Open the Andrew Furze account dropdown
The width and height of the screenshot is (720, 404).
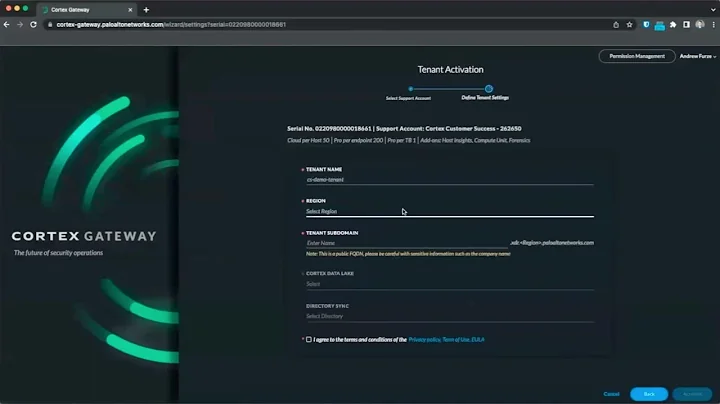click(698, 56)
